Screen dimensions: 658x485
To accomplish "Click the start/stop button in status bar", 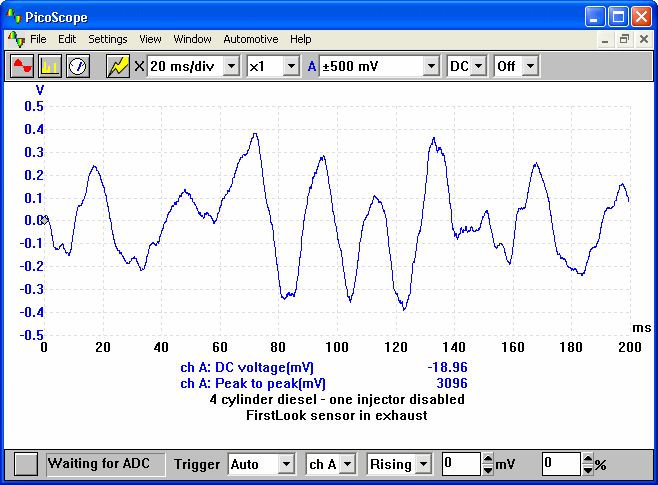I will pyautogui.click(x=26, y=464).
